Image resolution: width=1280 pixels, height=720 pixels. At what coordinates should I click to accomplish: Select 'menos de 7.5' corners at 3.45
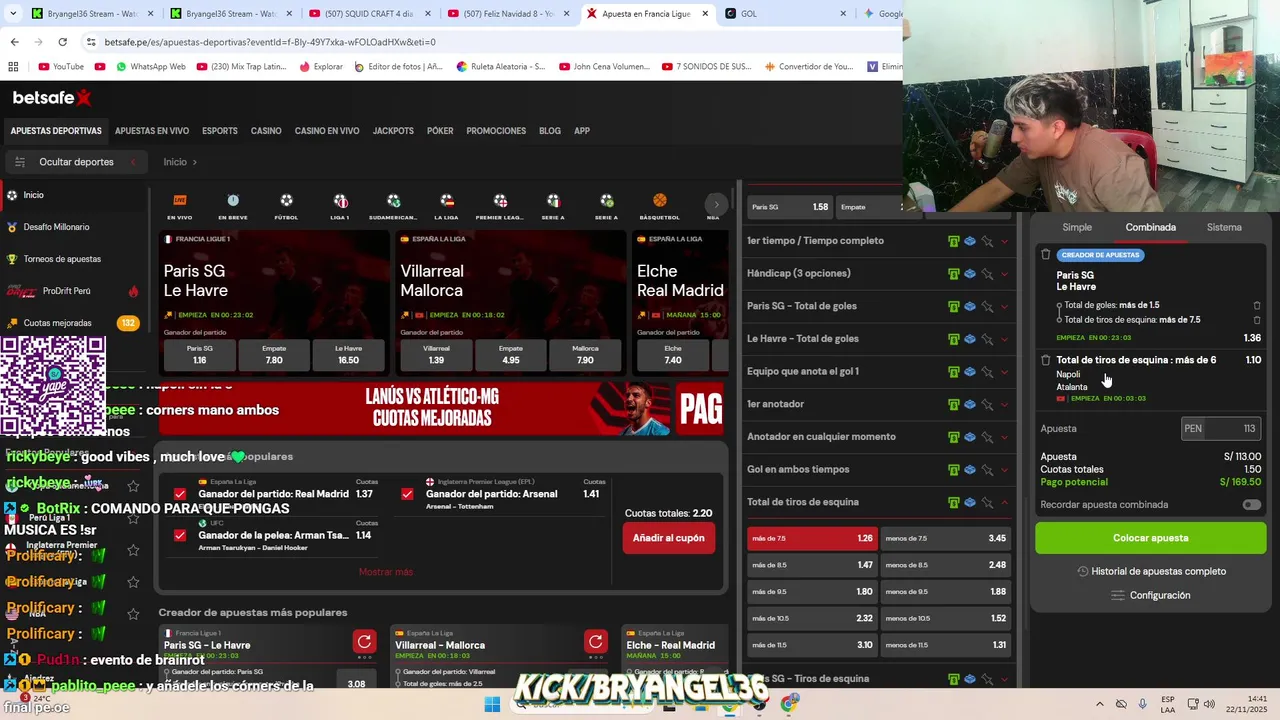pos(945,538)
